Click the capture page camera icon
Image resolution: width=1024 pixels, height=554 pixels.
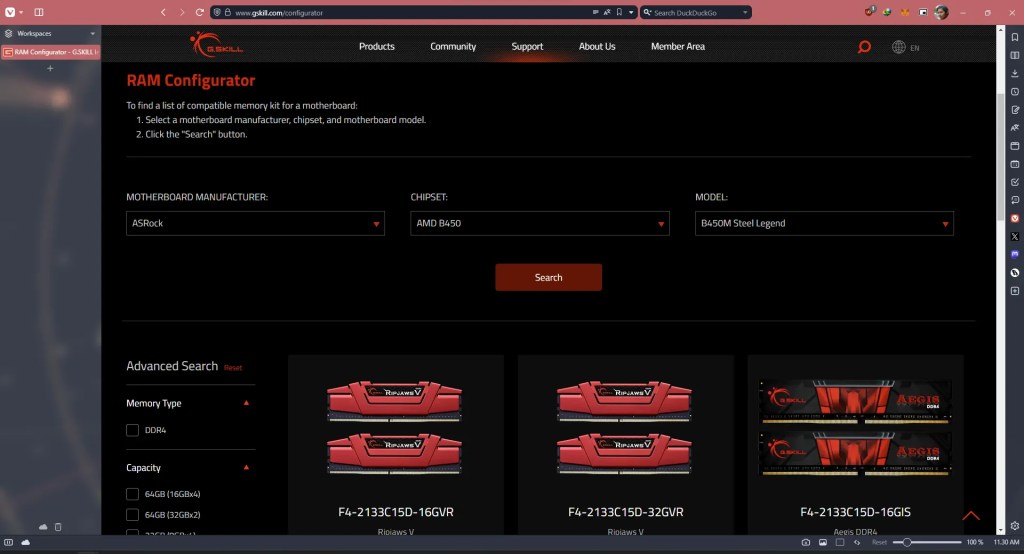coord(806,542)
